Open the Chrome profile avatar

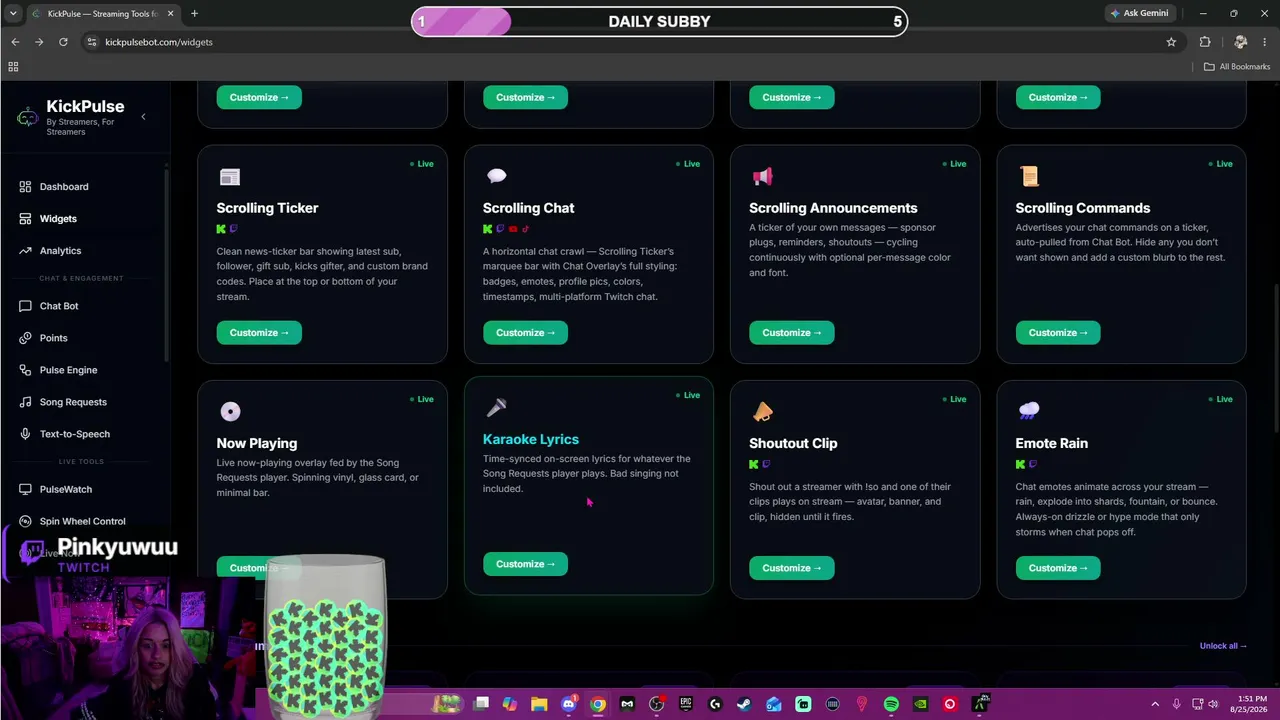pos(1241,42)
